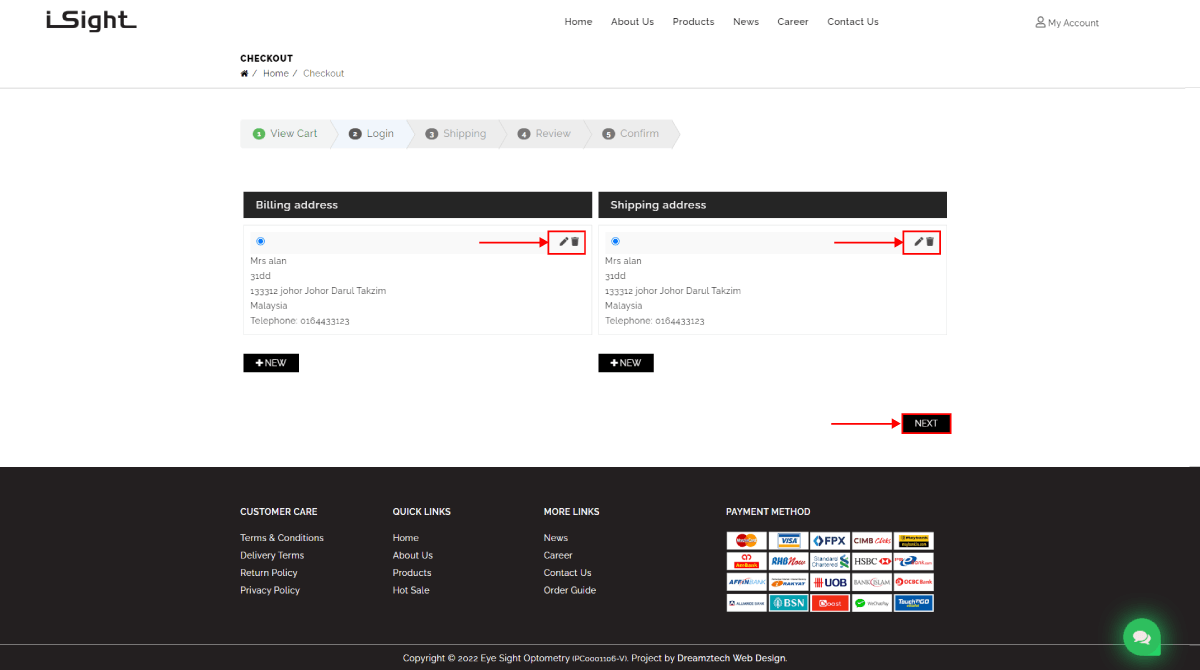Click the Public Bank ebank logo
1200x670 pixels.
(x=914, y=562)
